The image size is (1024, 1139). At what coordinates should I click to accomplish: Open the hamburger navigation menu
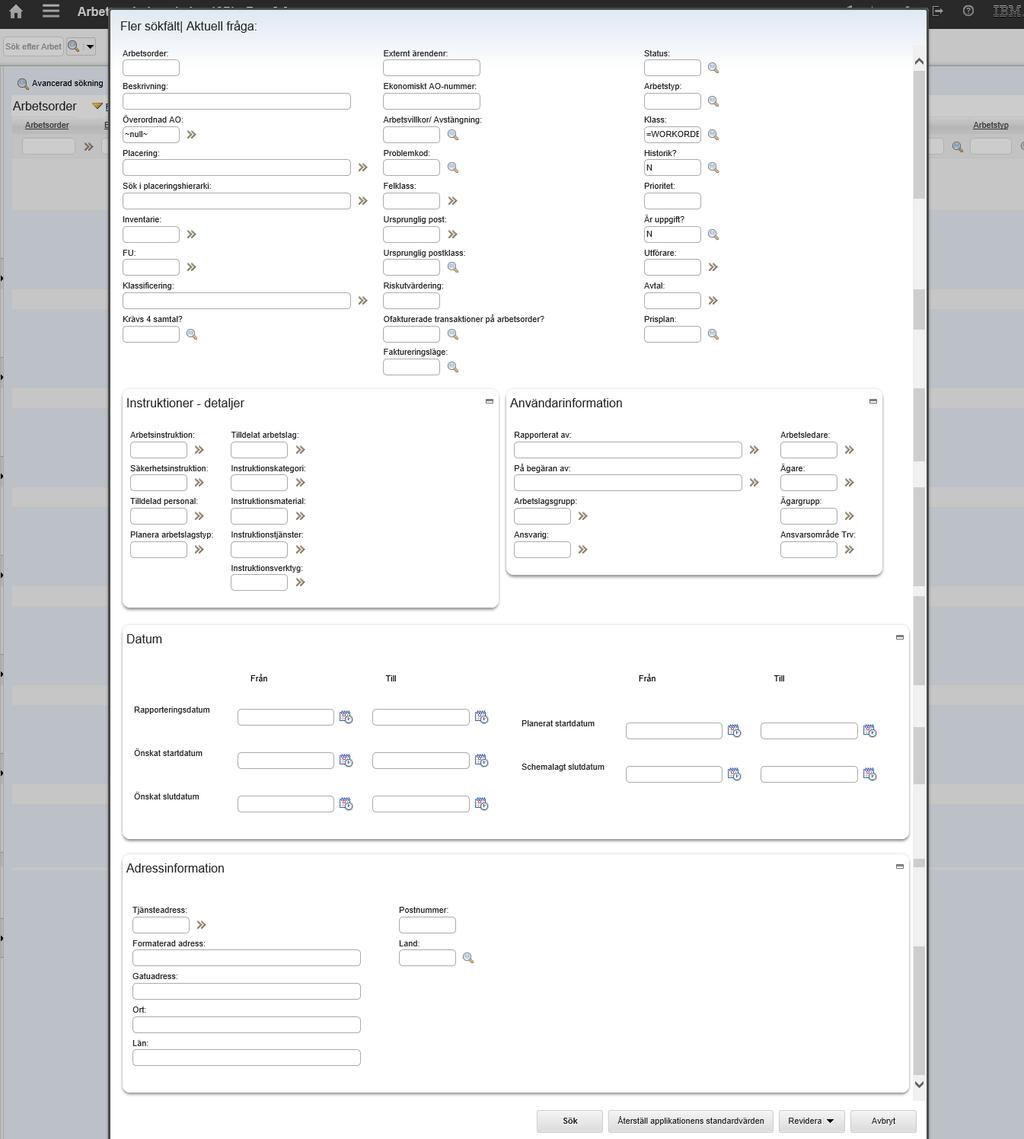(51, 11)
